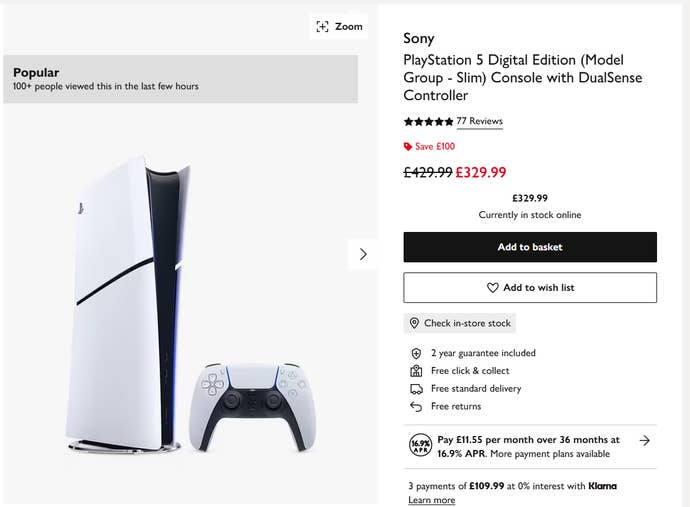Click the red Save £100 tag icon
This screenshot has width=690, height=507.
tap(408, 147)
